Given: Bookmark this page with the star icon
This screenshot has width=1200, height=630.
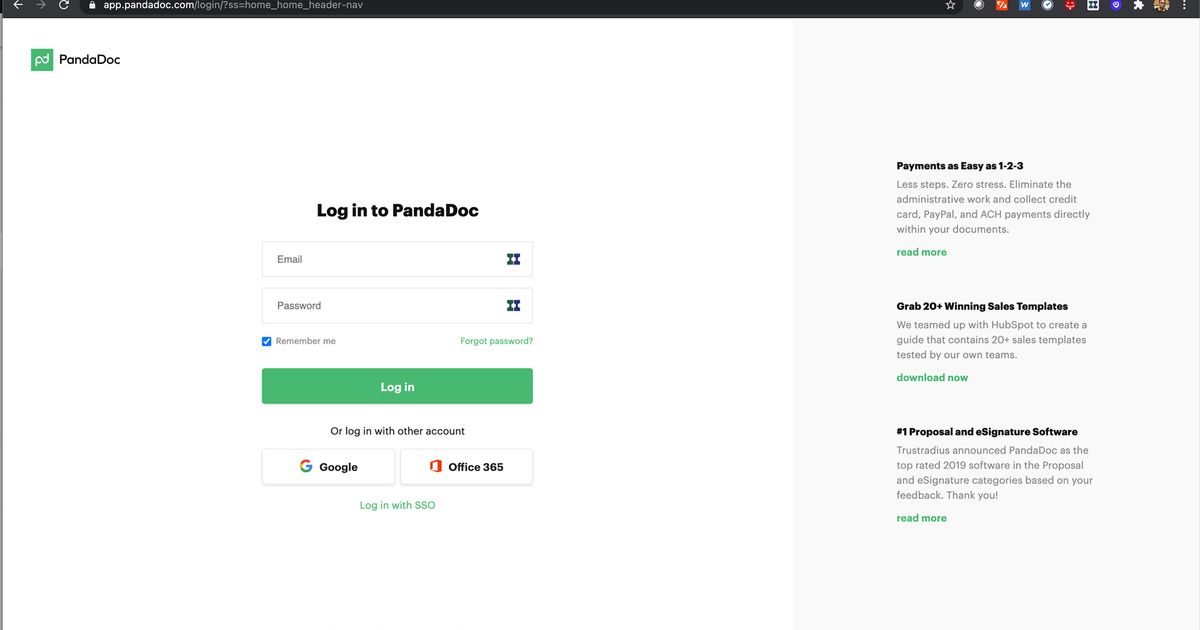Looking at the screenshot, I should [950, 5].
